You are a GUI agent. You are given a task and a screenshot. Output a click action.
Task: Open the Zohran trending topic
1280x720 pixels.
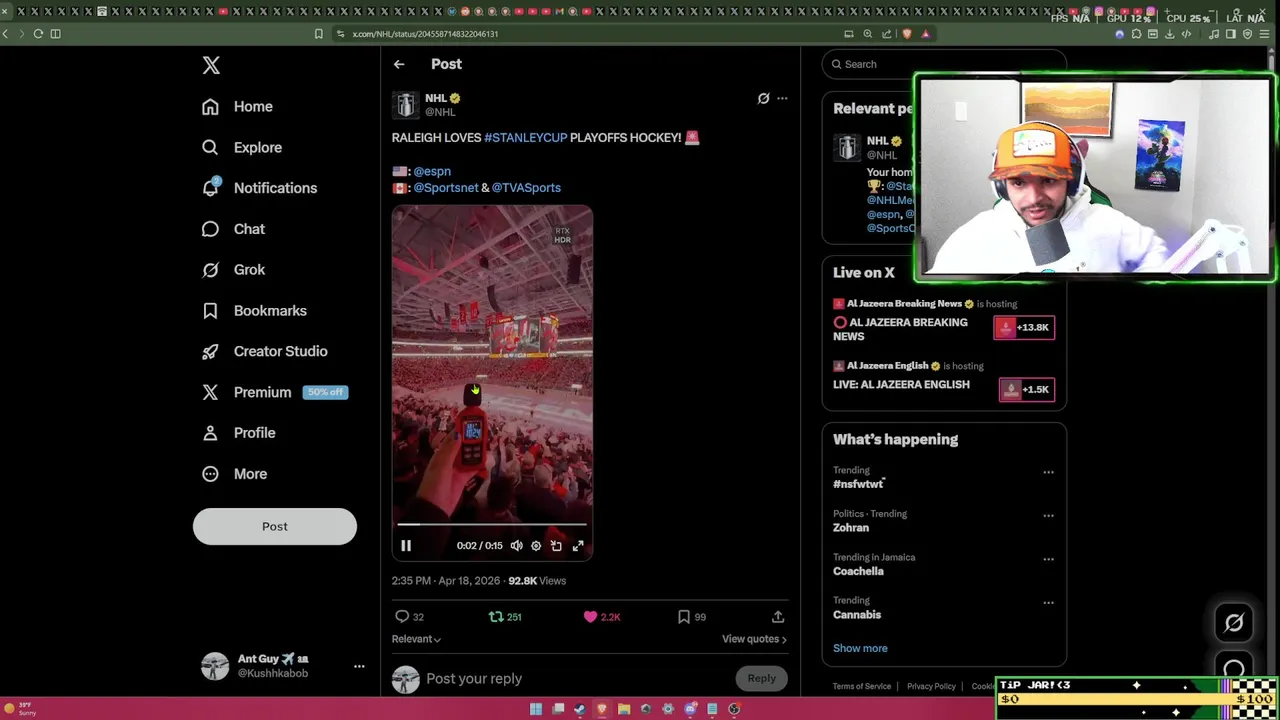(851, 528)
